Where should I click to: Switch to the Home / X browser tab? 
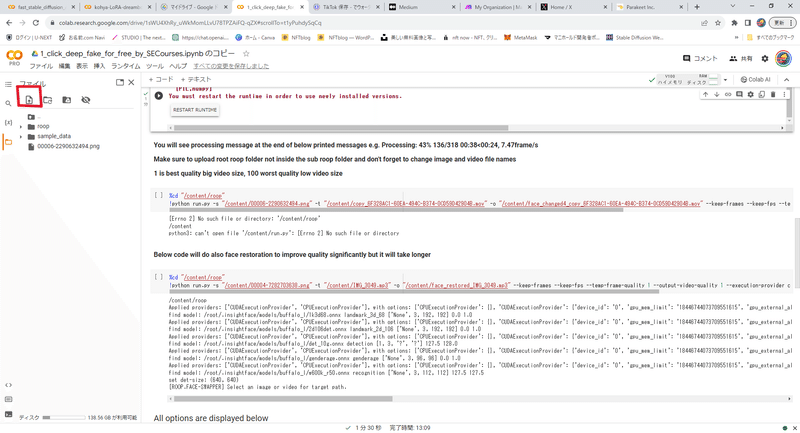tap(572, 7)
